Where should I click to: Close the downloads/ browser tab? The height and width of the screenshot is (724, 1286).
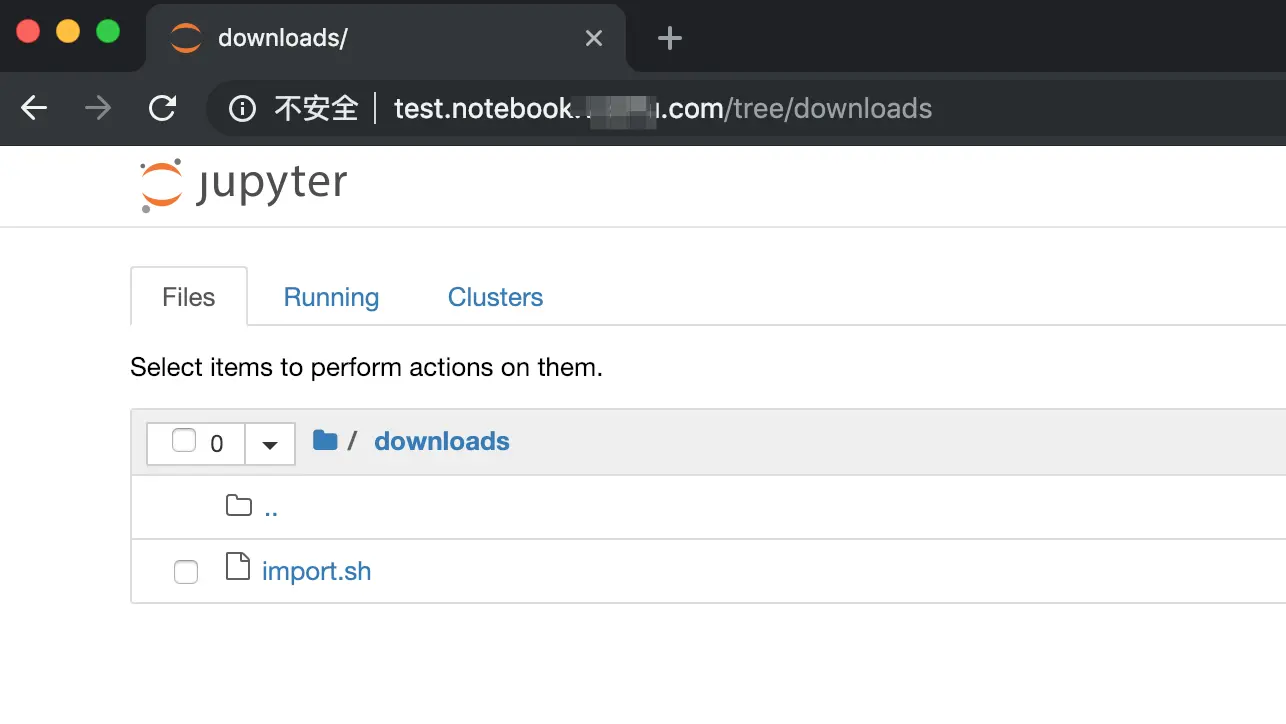[x=594, y=38]
